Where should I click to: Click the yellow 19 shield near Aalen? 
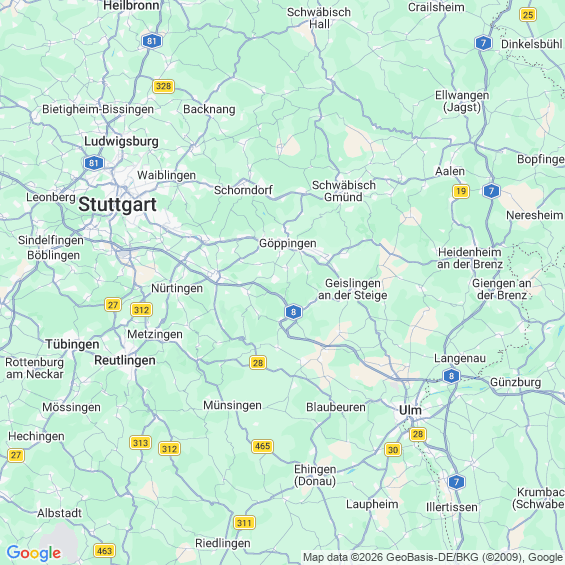pos(461,191)
